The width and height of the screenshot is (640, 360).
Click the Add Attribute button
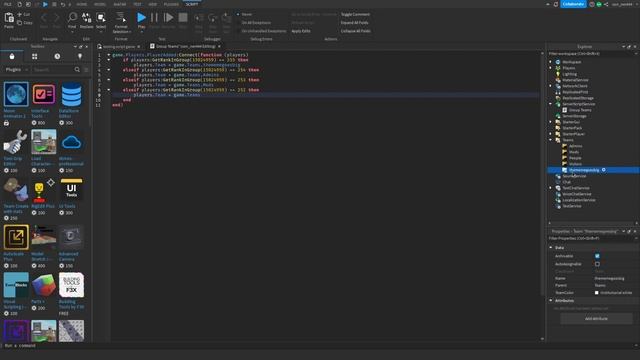pos(596,318)
